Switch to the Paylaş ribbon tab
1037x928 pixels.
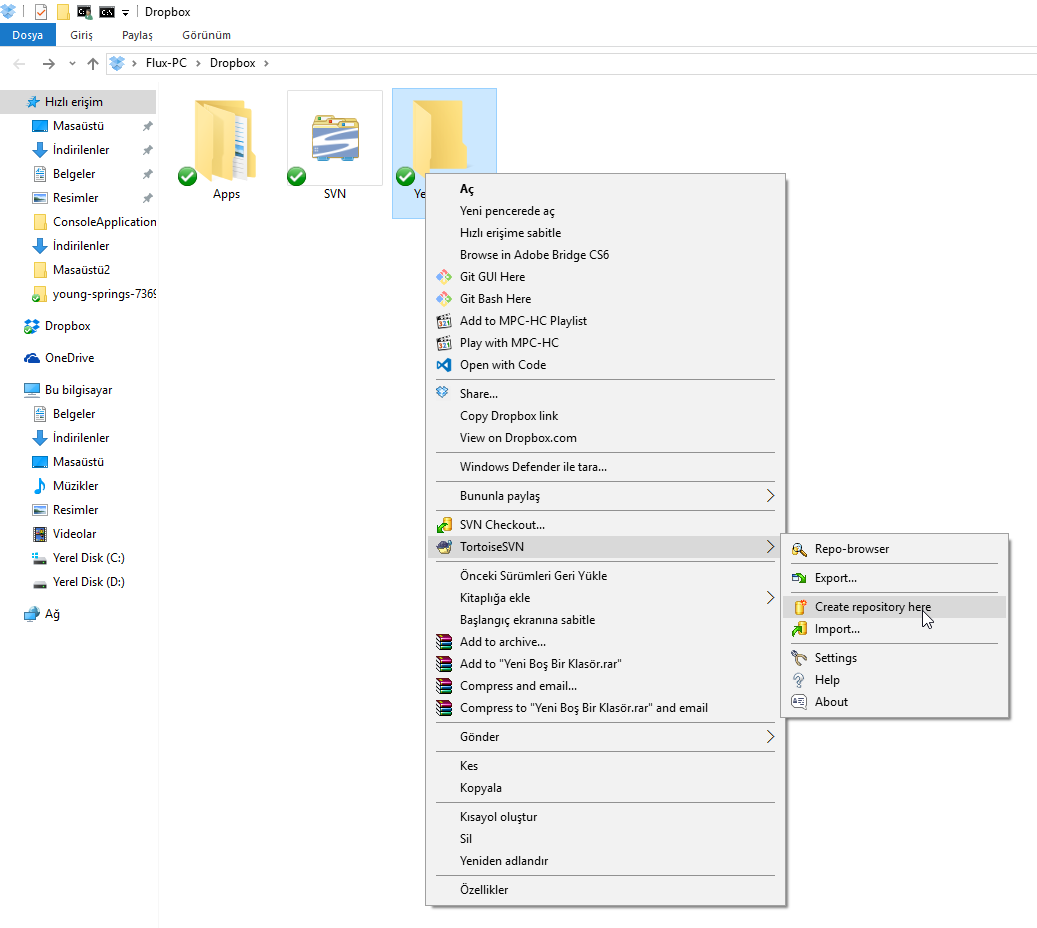[137, 35]
